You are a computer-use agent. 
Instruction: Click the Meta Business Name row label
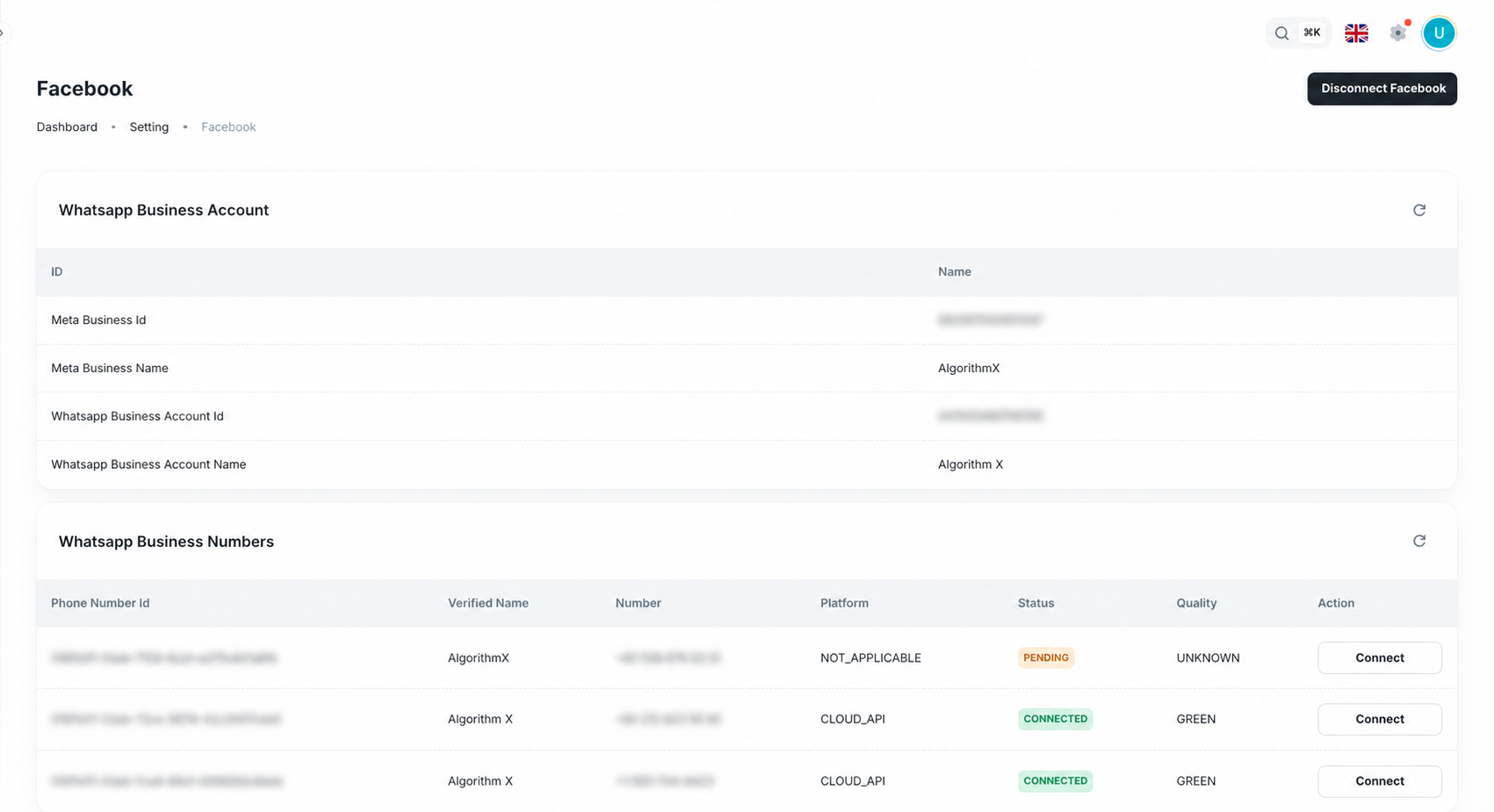coord(110,368)
